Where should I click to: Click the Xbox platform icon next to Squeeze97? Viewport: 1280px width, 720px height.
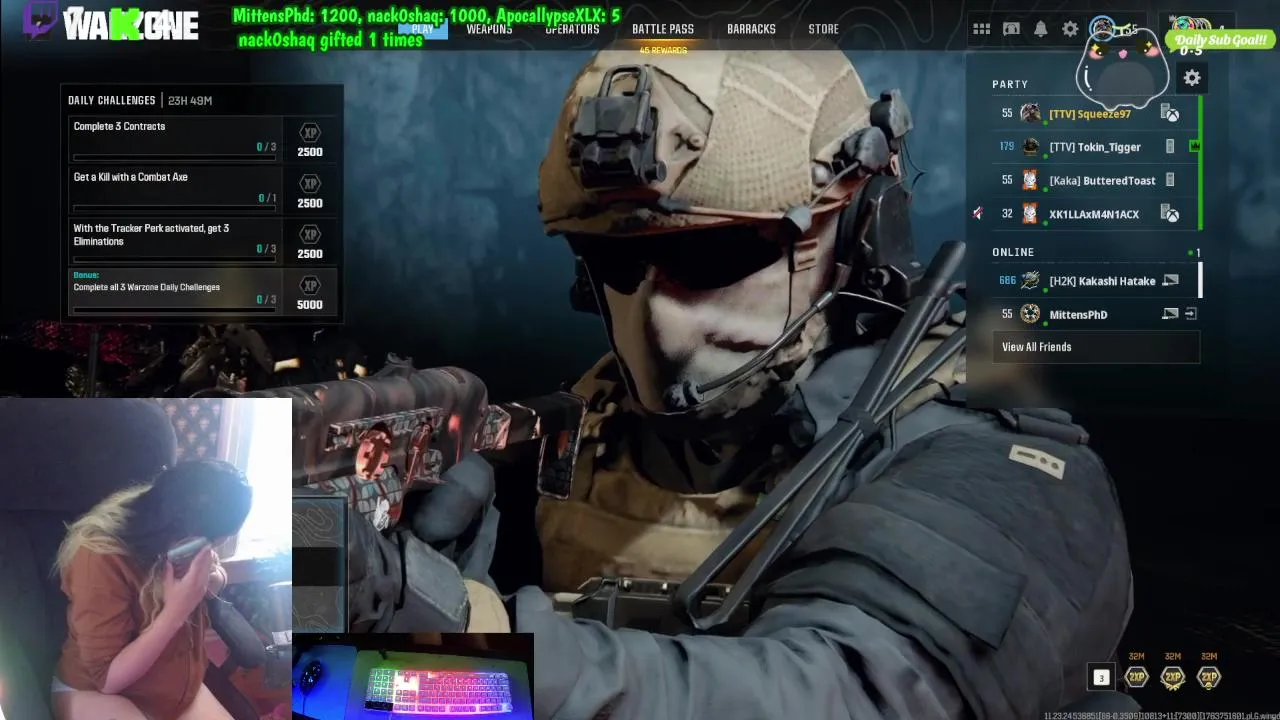[x=1170, y=114]
